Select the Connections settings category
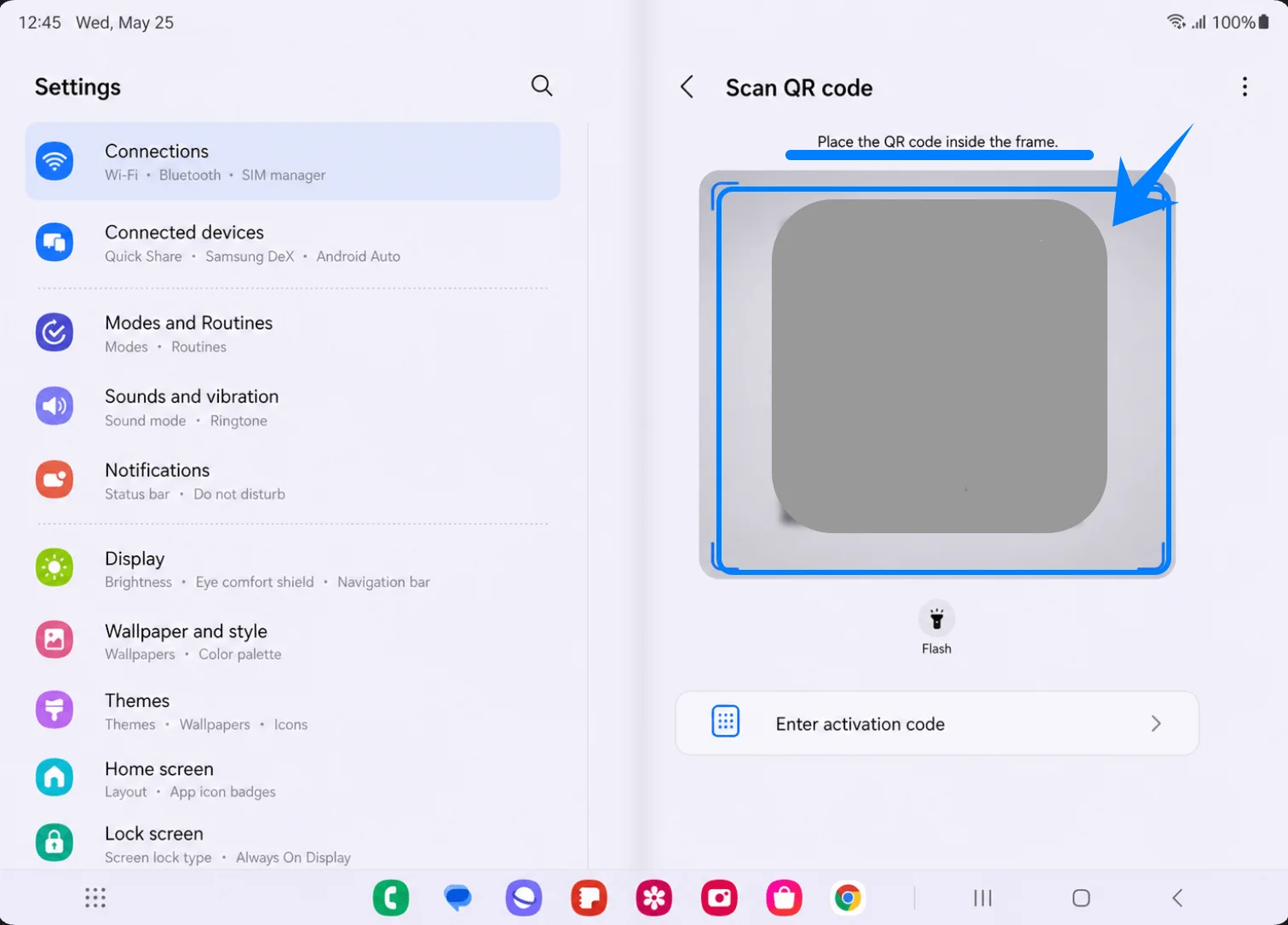 tap(292, 161)
